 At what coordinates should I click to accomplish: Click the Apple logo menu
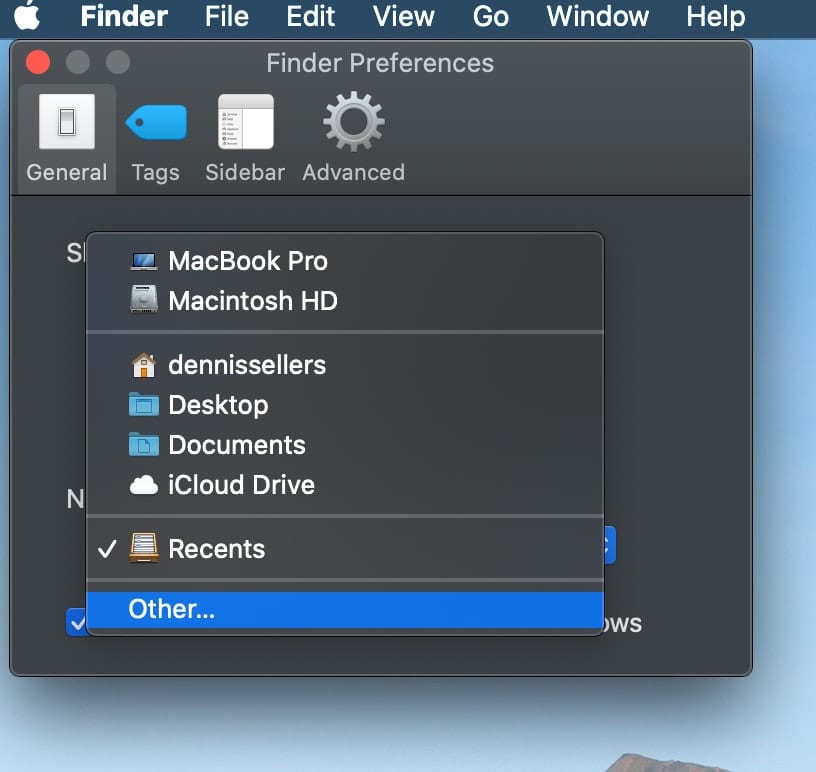coord(26,17)
